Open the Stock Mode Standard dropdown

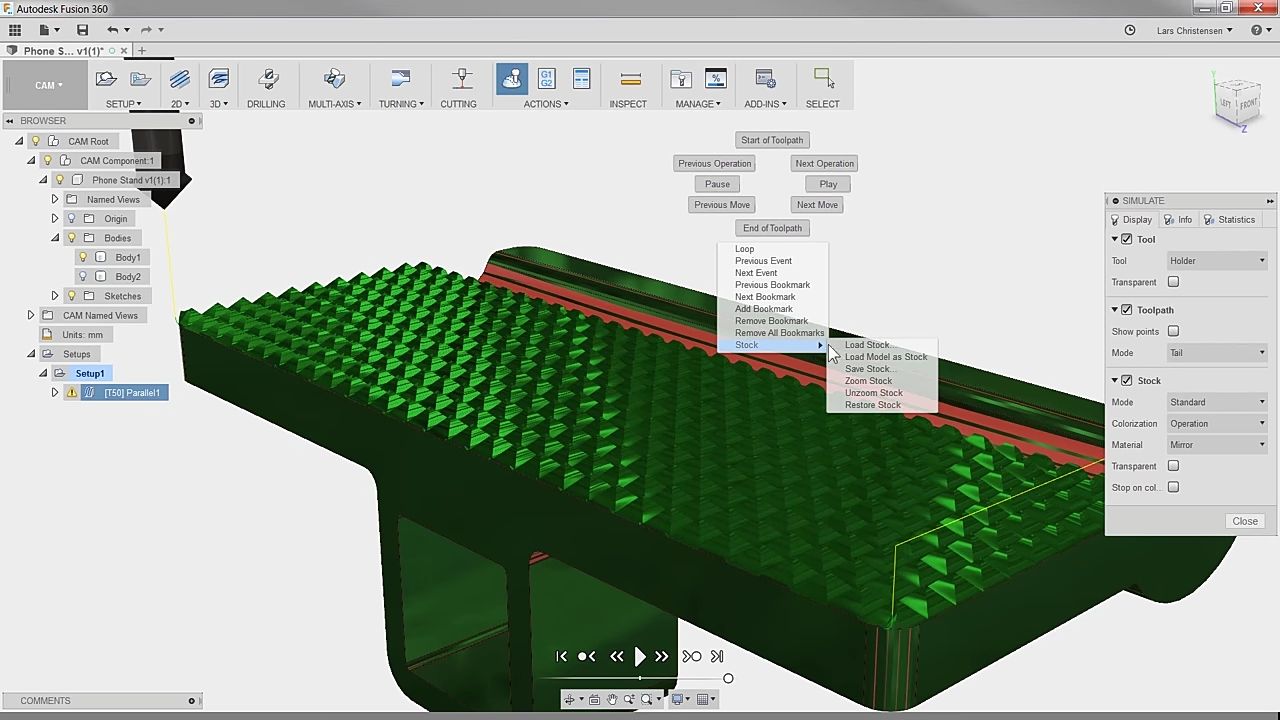pos(1217,402)
